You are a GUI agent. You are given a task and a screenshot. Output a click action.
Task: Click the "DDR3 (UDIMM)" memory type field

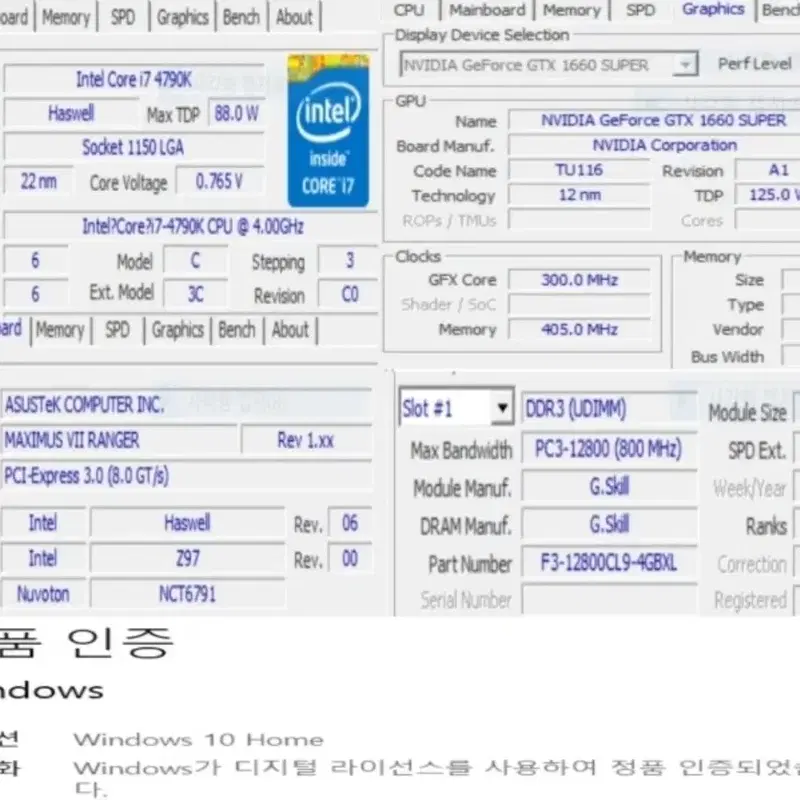point(609,409)
